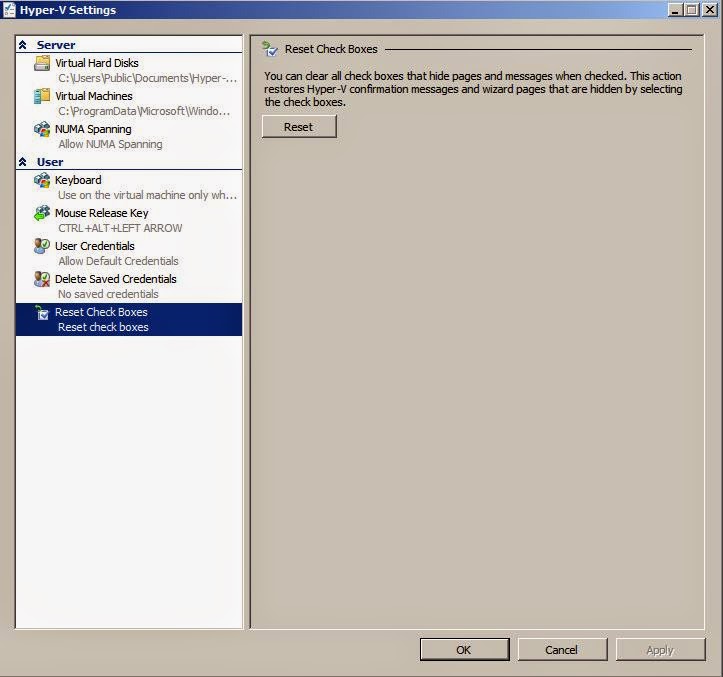Click the C:\Users\Public\Documents path text
This screenshot has height=677, width=723.
[148, 78]
